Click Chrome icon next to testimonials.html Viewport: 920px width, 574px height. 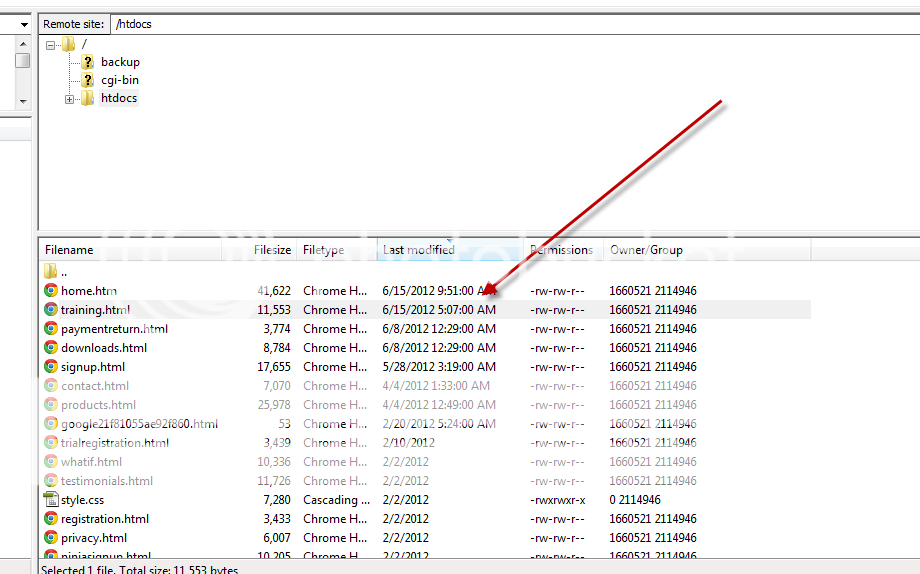(51, 481)
